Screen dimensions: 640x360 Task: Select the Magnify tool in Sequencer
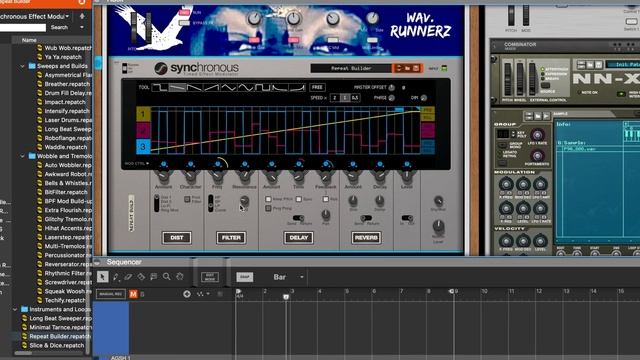tap(167, 277)
